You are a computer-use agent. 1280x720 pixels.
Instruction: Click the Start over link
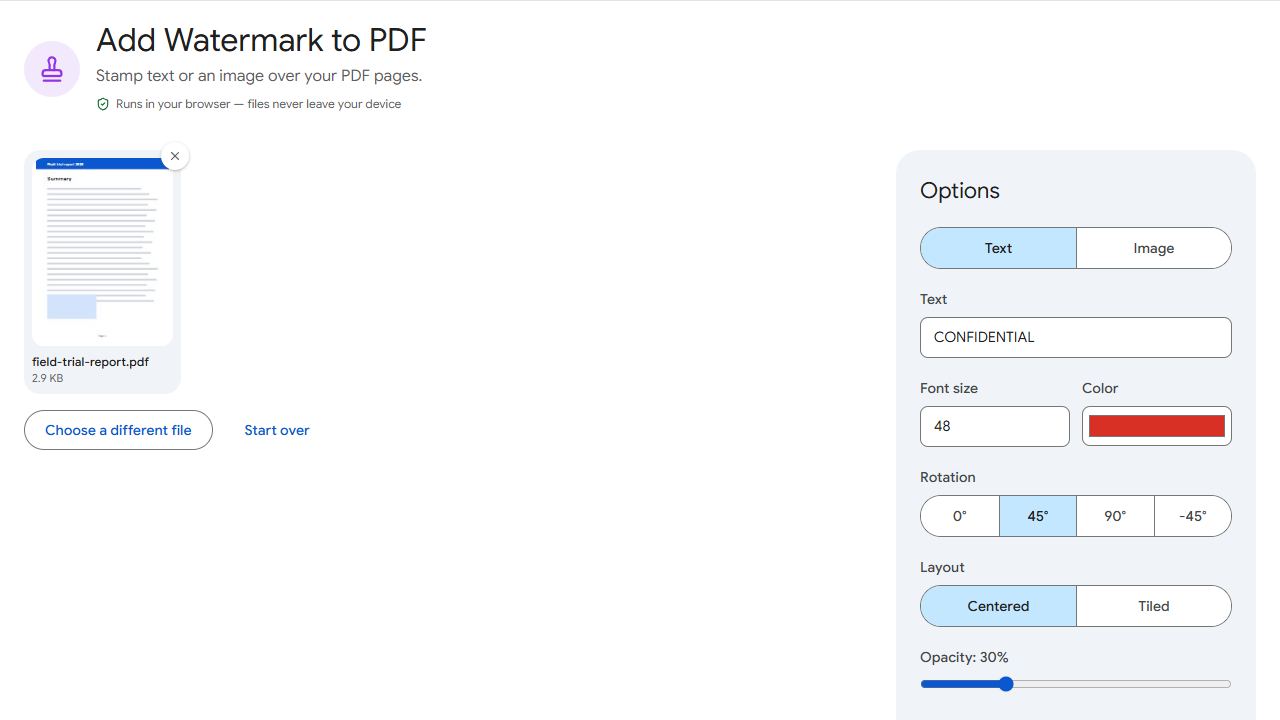pyautogui.click(x=277, y=430)
